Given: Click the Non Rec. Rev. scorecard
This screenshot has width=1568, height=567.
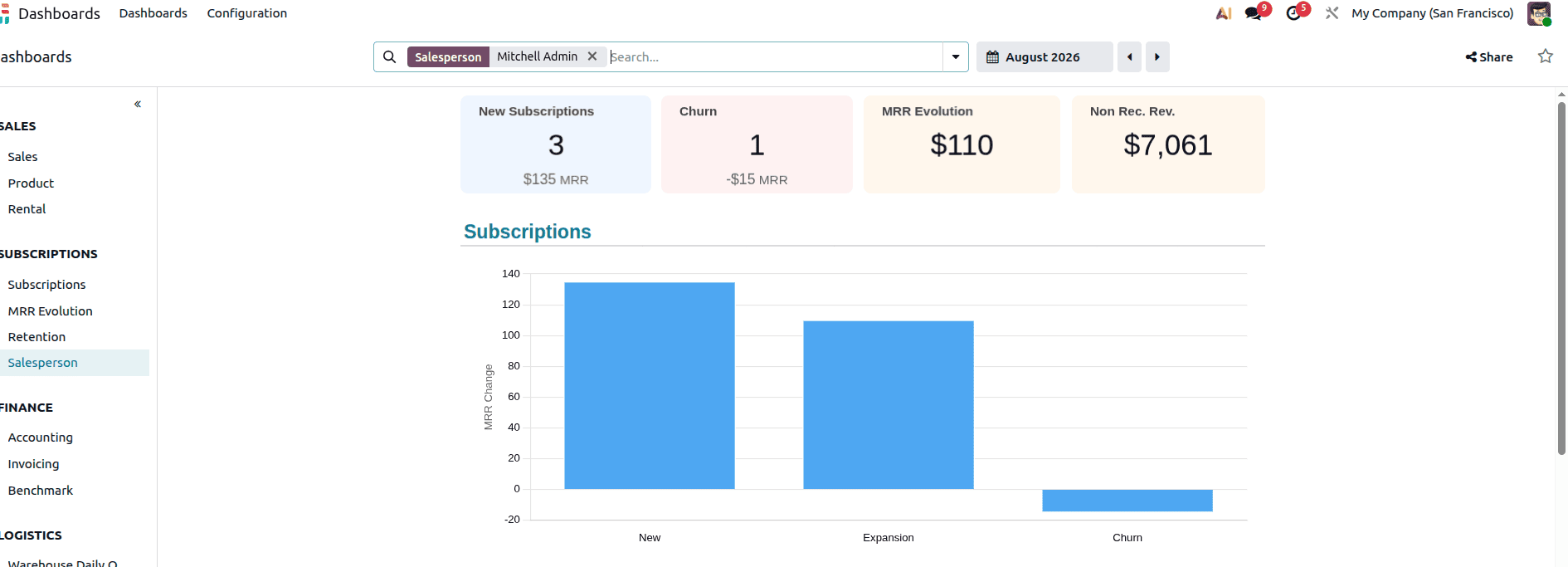Looking at the screenshot, I should (x=1168, y=144).
